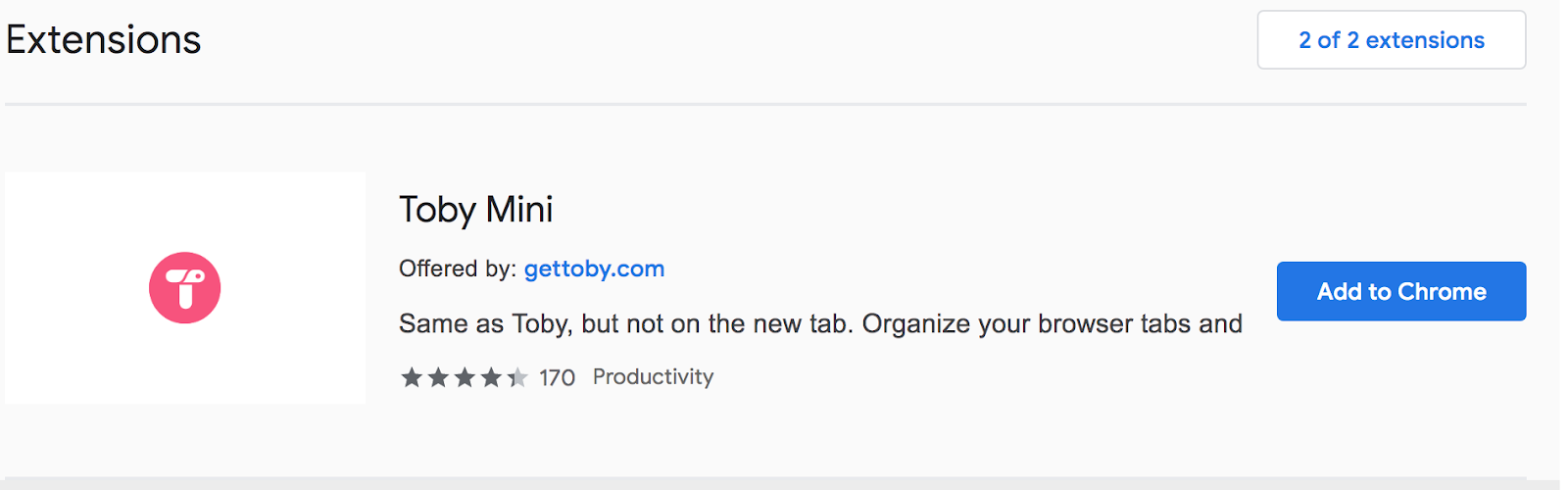Click the vertical strip at the right edge
Viewport: 1568px width, 490px height.
point(1564,245)
